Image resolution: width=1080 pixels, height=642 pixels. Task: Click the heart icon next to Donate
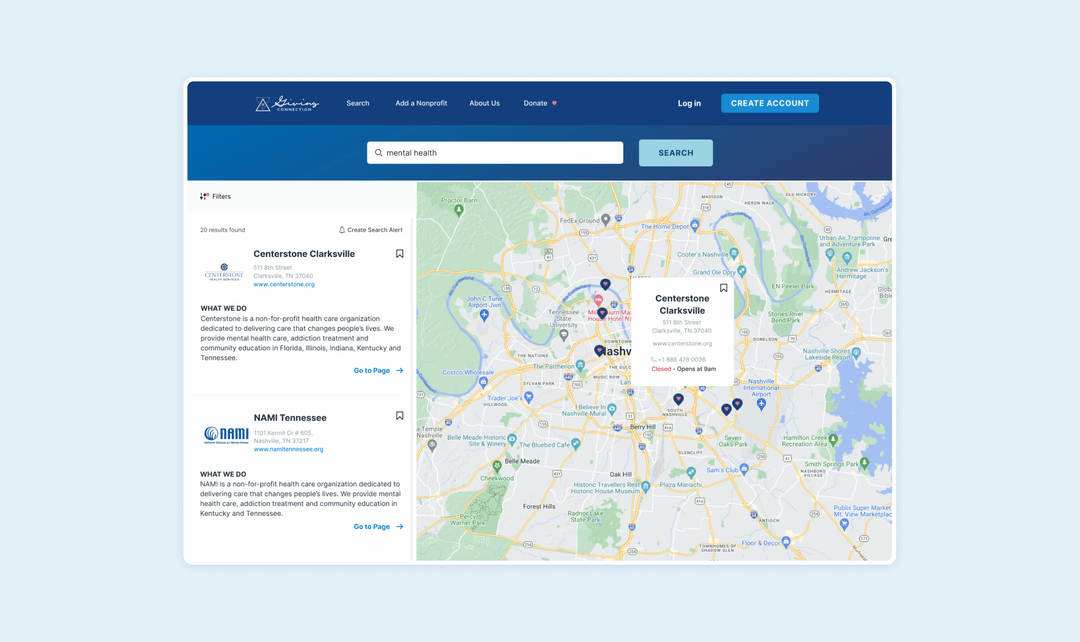click(556, 102)
